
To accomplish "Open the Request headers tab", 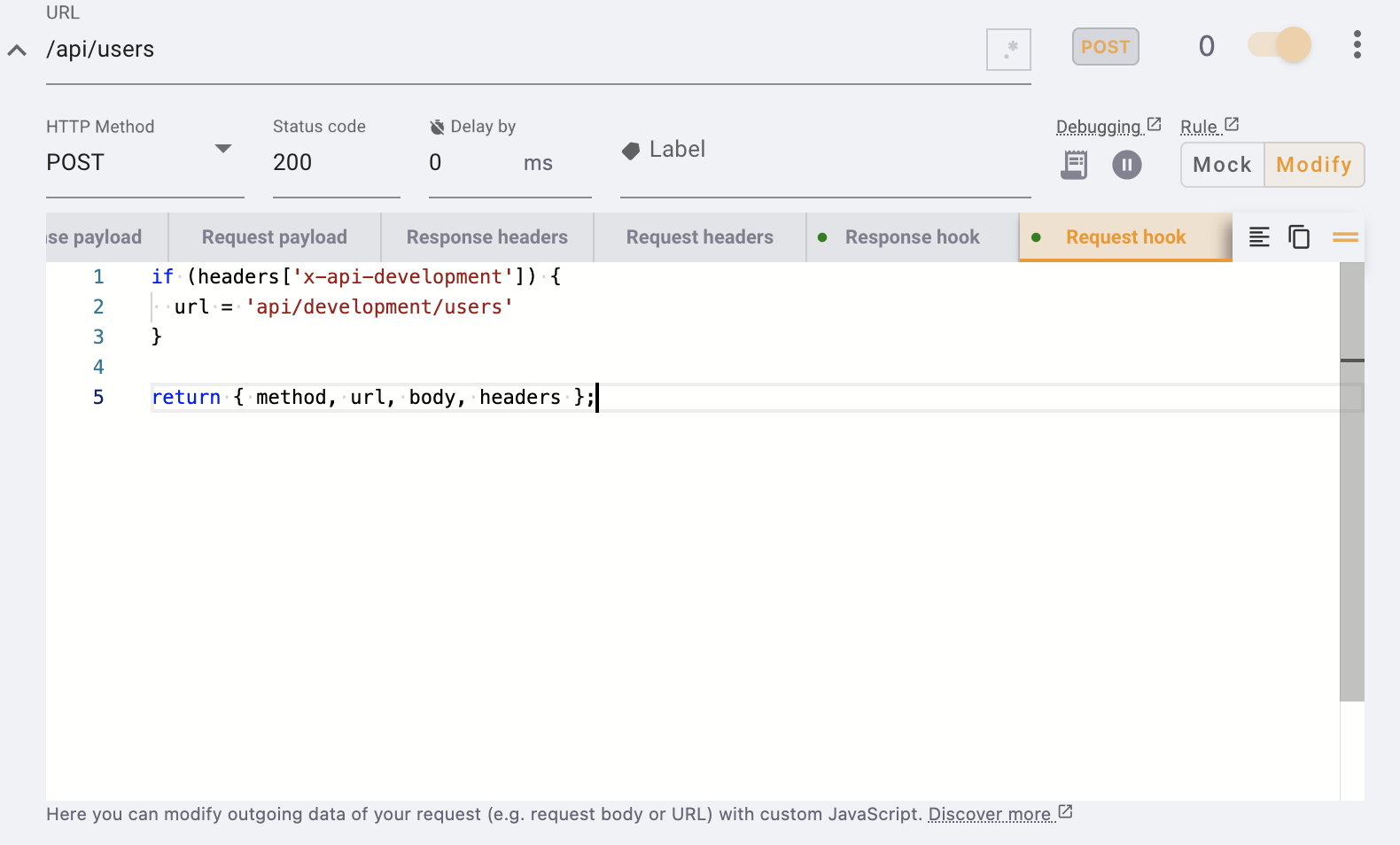I will pos(699,237).
